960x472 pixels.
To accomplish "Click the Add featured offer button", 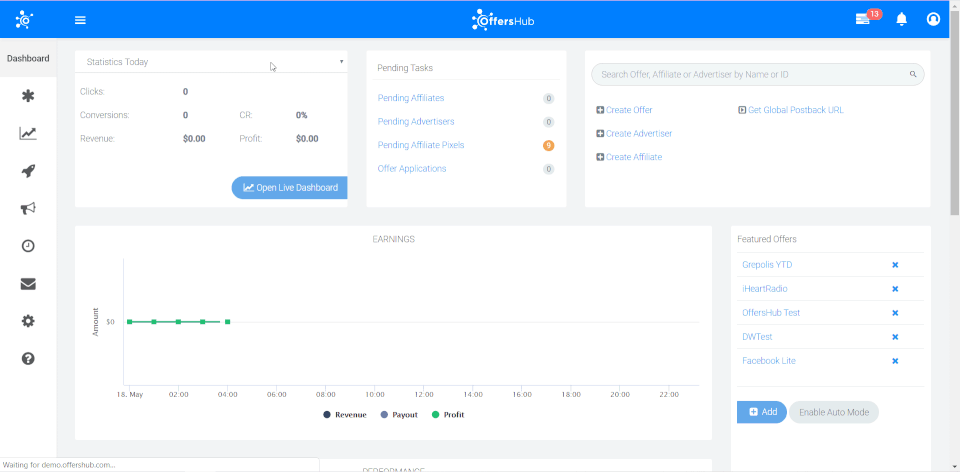I will click(x=762, y=412).
